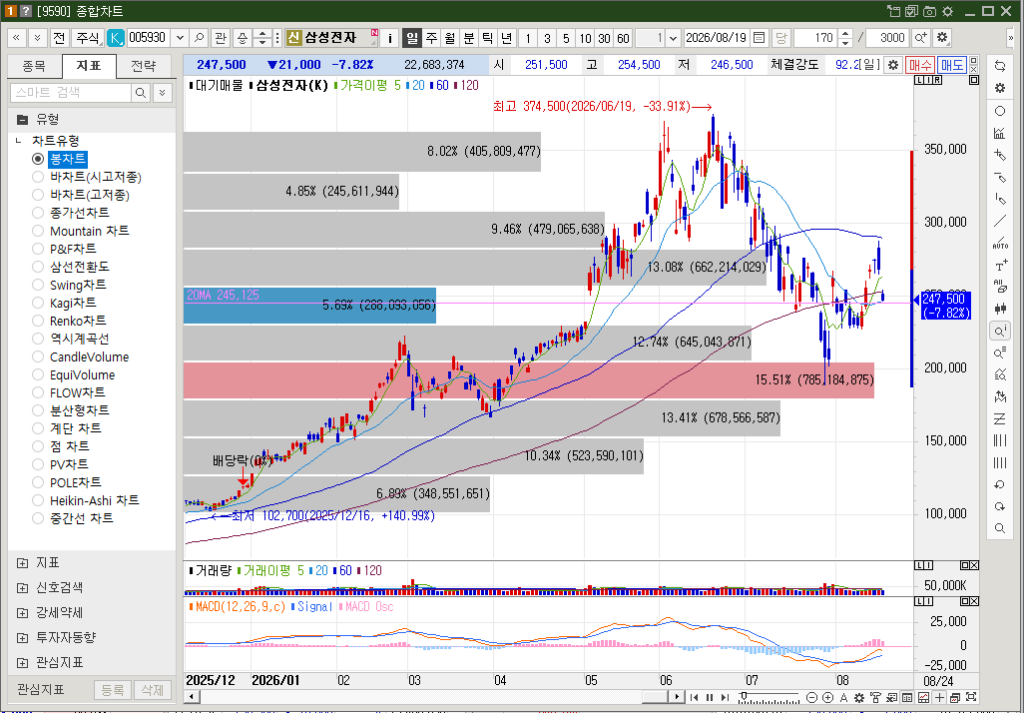The width and height of the screenshot is (1024, 713).
Task: Open the calendar date picker icon
Action: [759, 38]
